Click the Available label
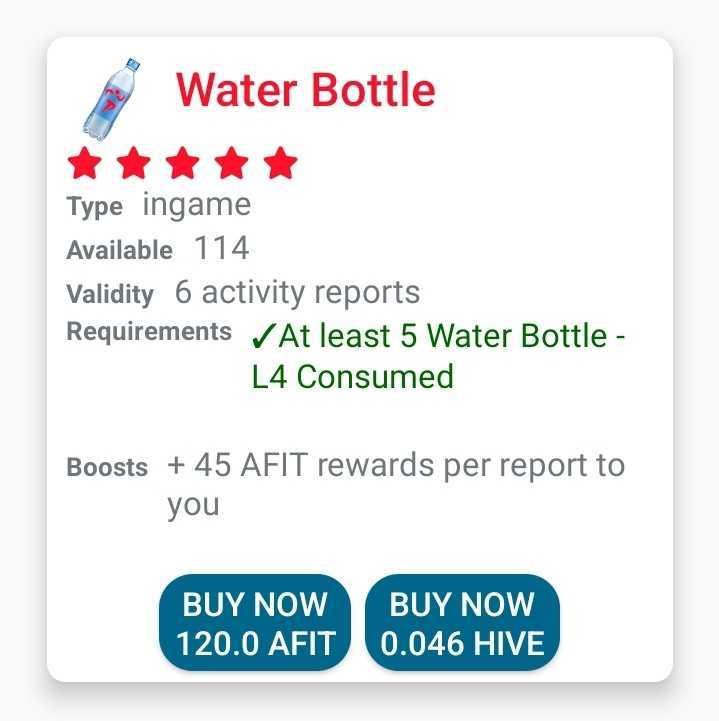The width and height of the screenshot is (719, 721). (119, 250)
